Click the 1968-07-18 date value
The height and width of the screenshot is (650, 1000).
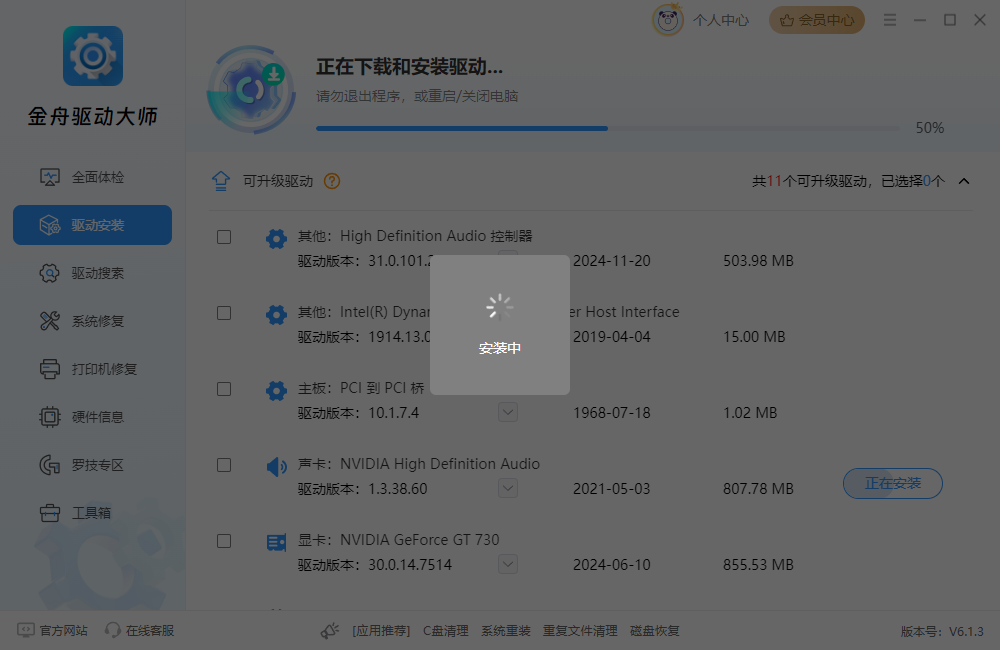(x=612, y=413)
